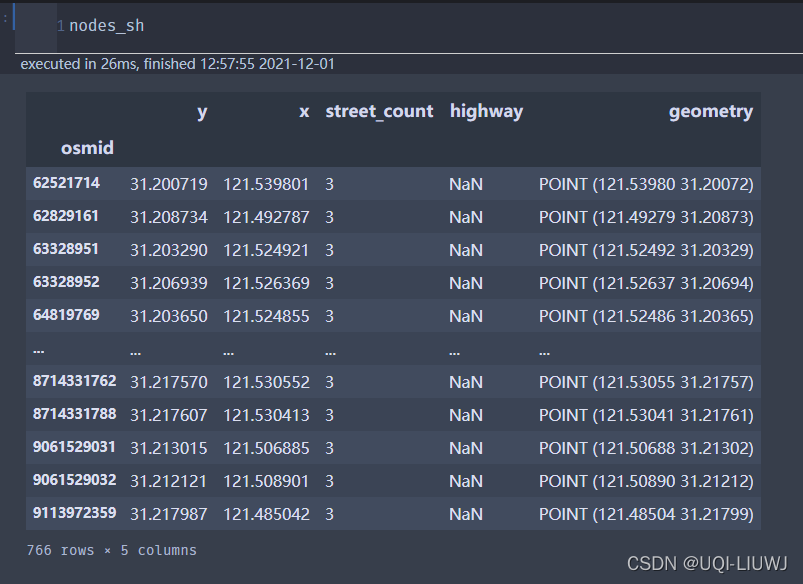Image resolution: width=803 pixels, height=584 pixels.
Task: Click the NaN highway cell for 9113972359
Action: coord(466,514)
